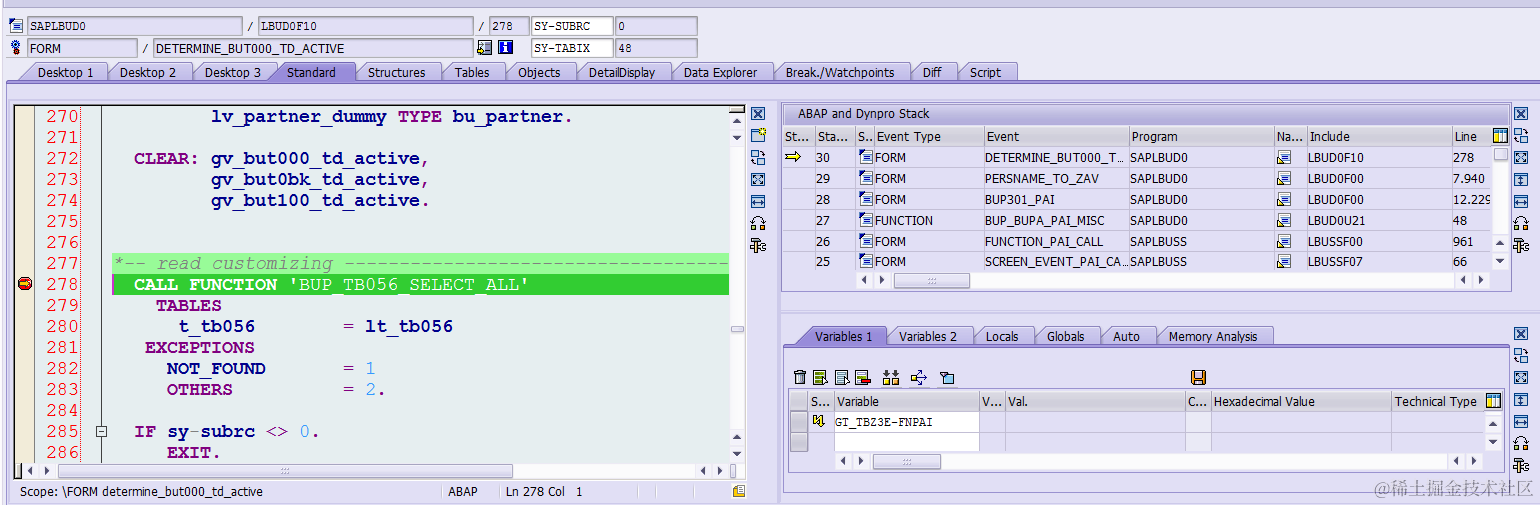This screenshot has width=1540, height=505.
Task: Switch to the Desktop 1 tab
Action: (65, 72)
